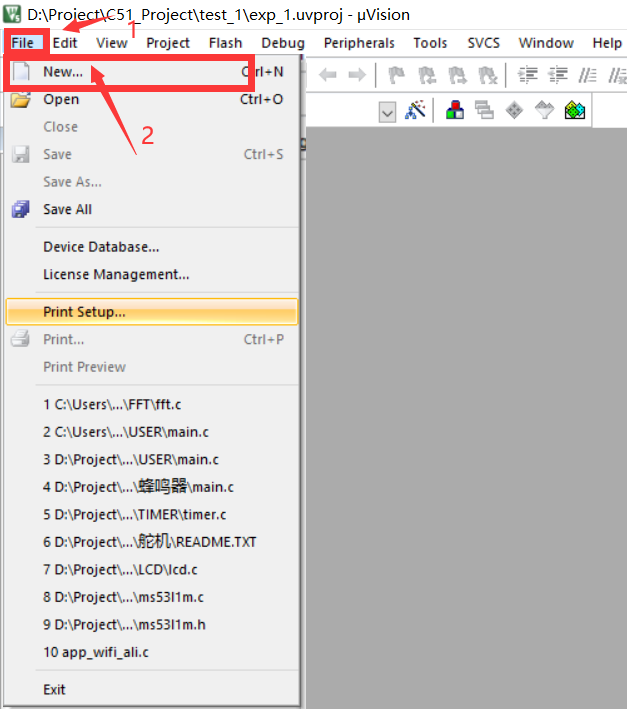Click the gray diamond Run-Time Environment icon

click(514, 110)
